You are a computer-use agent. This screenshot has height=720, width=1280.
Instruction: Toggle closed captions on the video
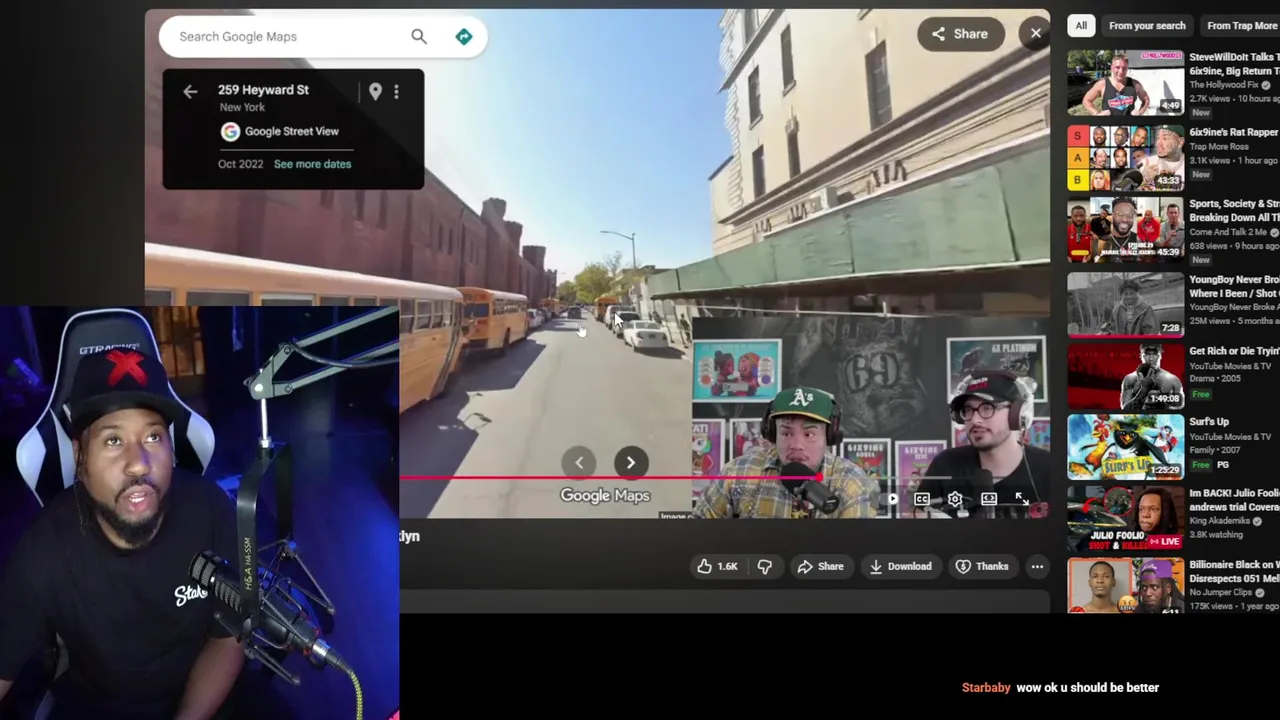[922, 499]
